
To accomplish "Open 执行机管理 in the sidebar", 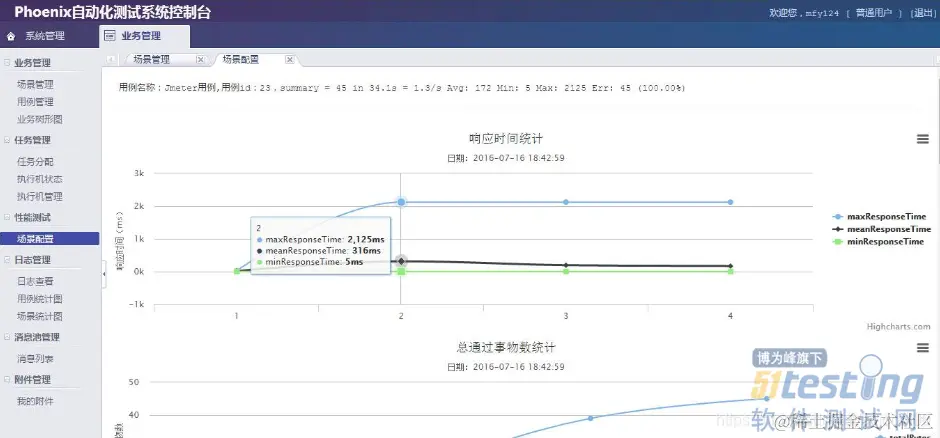I will pyautogui.click(x=40, y=197).
